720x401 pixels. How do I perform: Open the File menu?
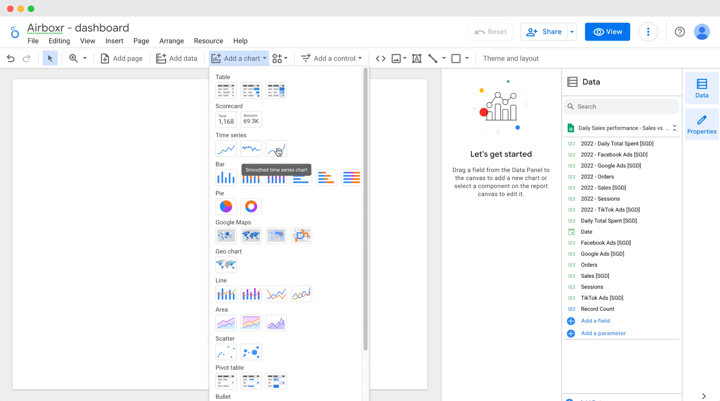(33, 41)
